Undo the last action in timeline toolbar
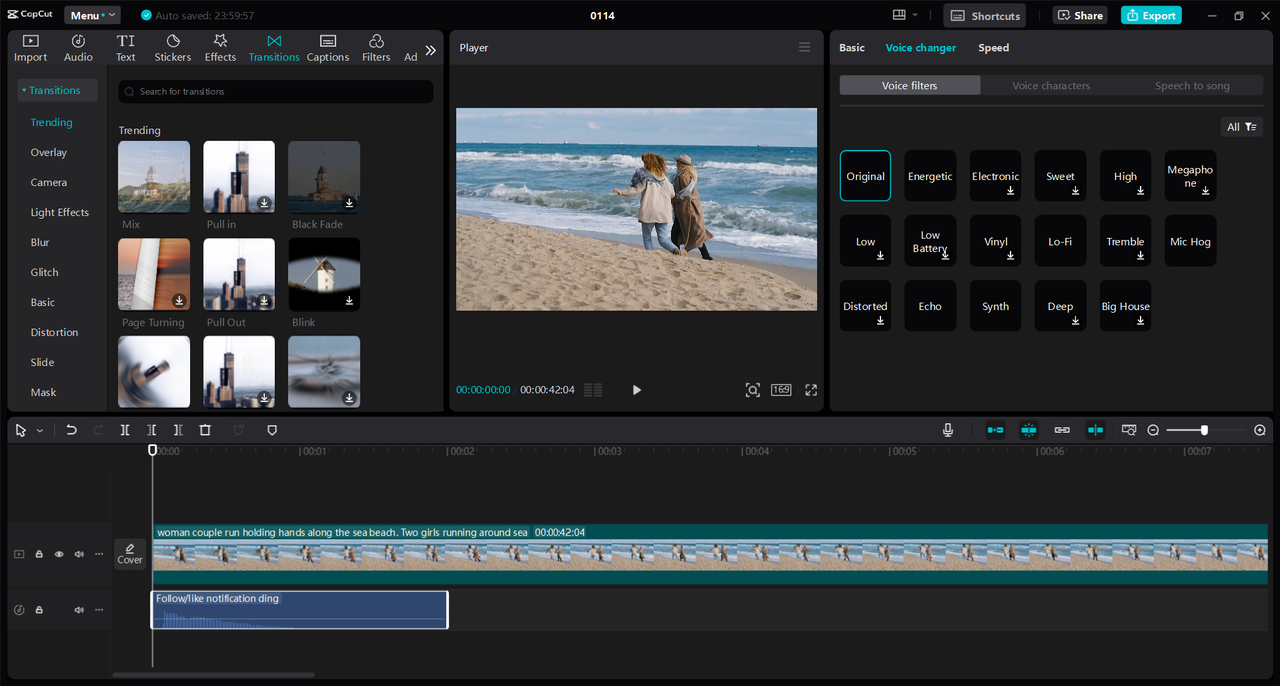The width and height of the screenshot is (1280, 686). (x=71, y=430)
